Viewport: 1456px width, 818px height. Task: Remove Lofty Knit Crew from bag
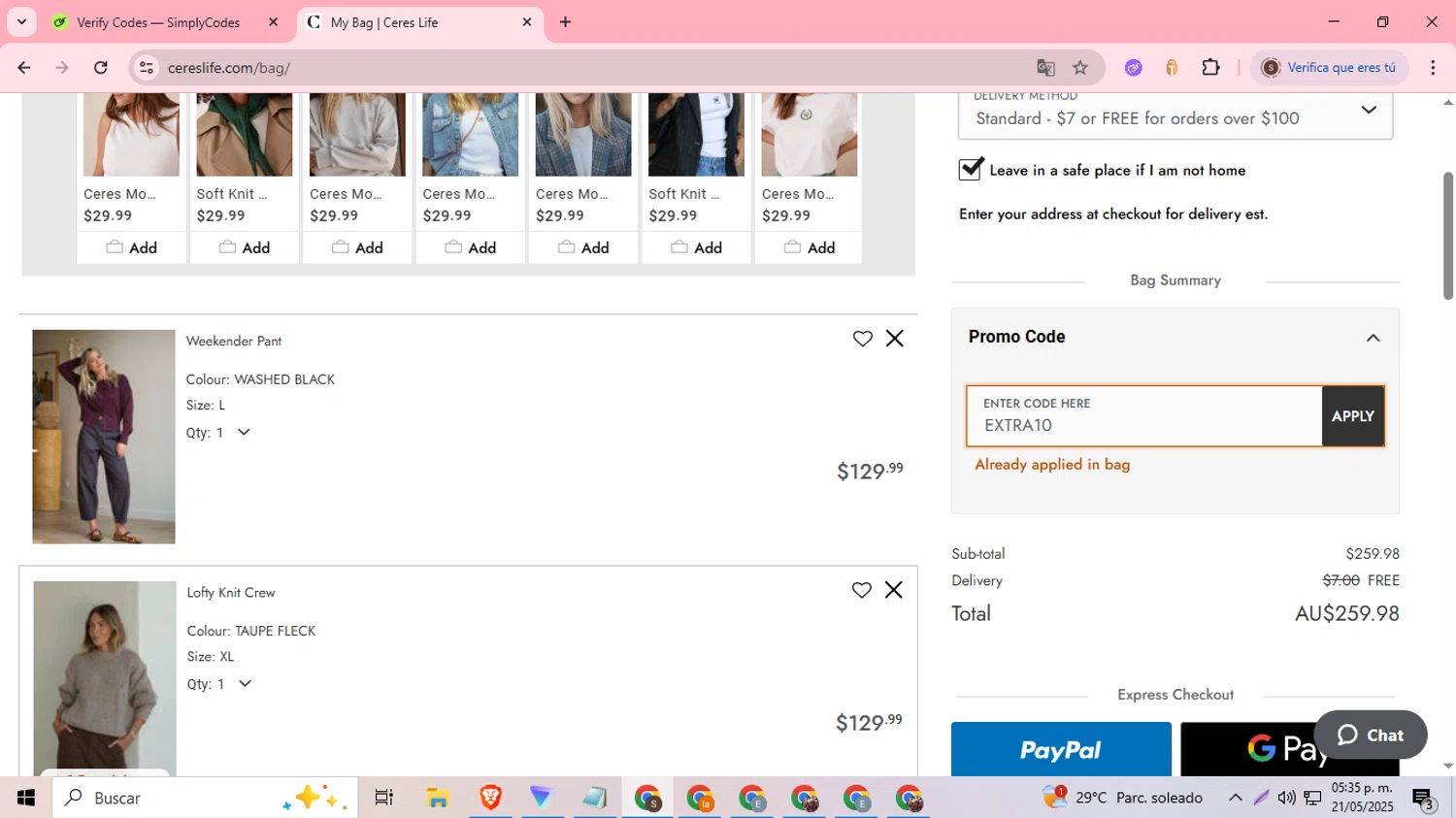point(894,590)
